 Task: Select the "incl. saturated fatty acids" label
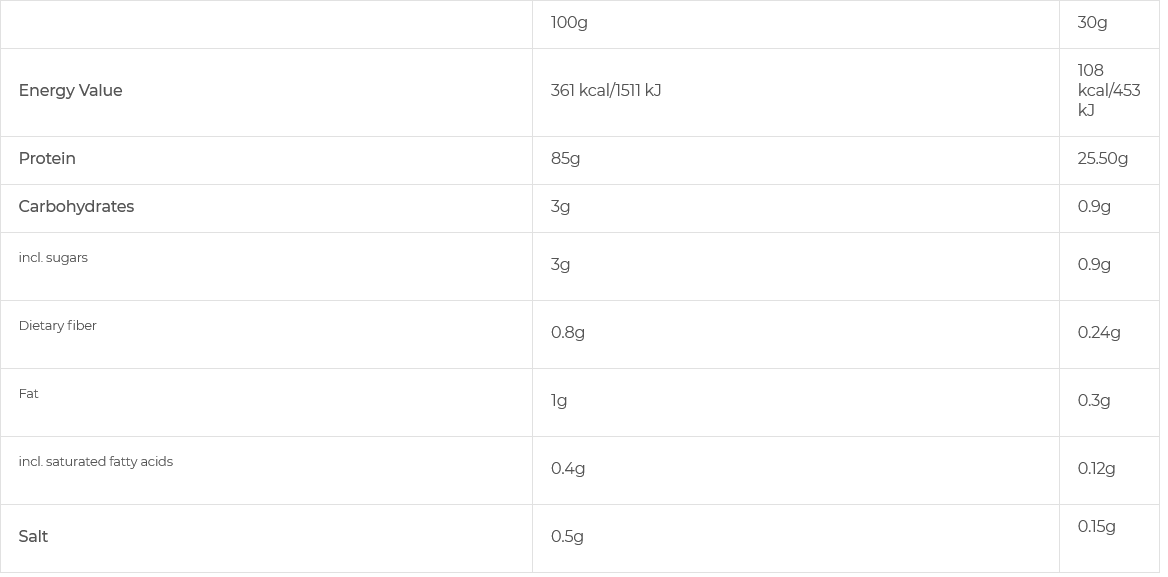point(95,462)
